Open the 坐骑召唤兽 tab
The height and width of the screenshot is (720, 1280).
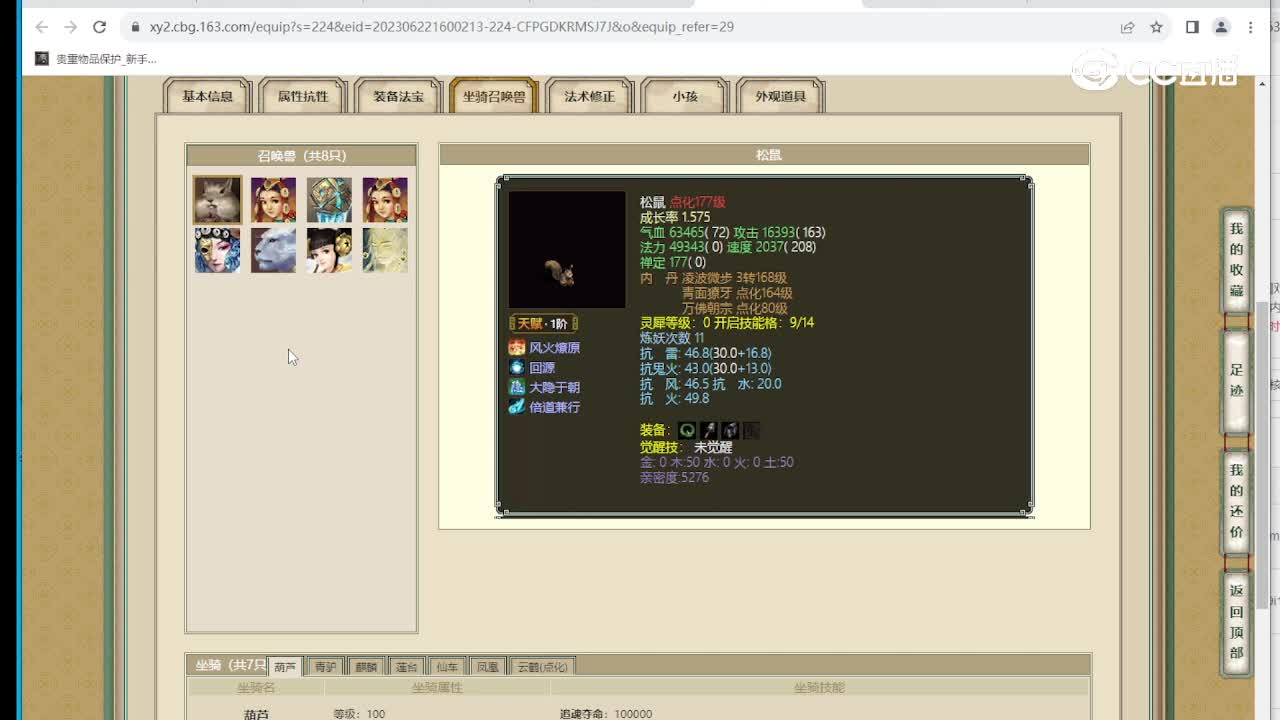coord(494,96)
